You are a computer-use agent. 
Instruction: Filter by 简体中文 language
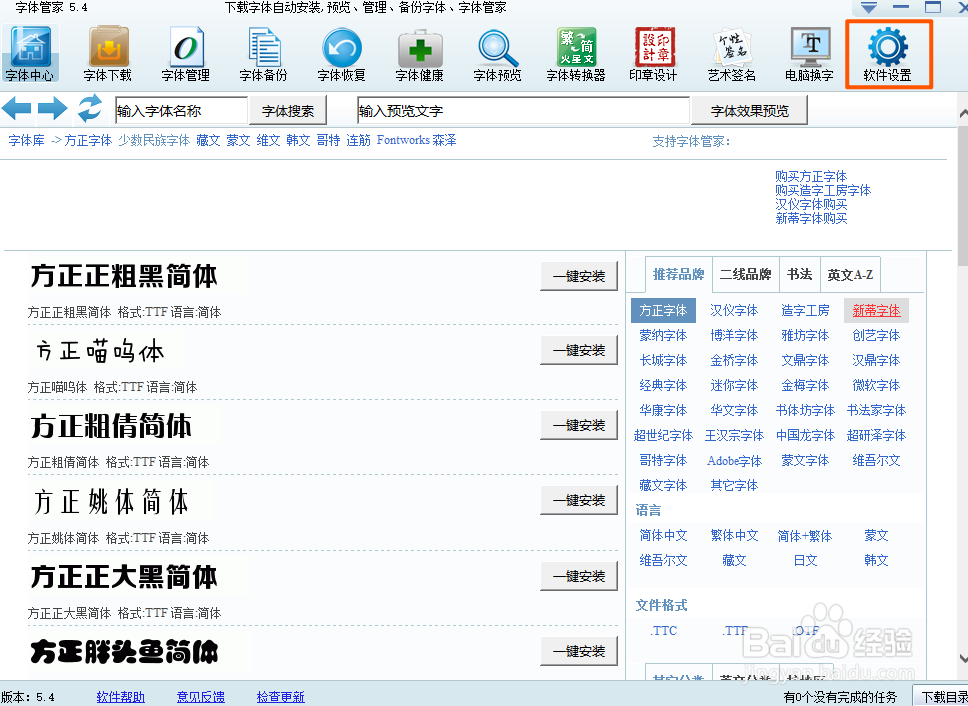click(663, 536)
